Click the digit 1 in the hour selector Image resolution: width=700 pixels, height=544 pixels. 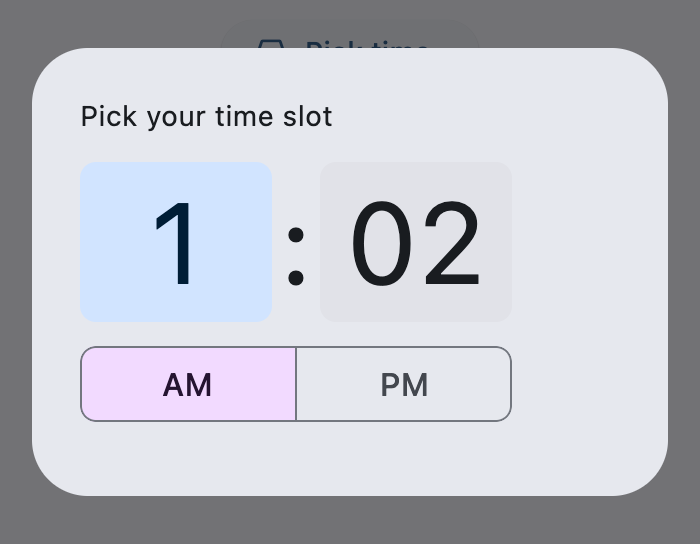point(178,244)
